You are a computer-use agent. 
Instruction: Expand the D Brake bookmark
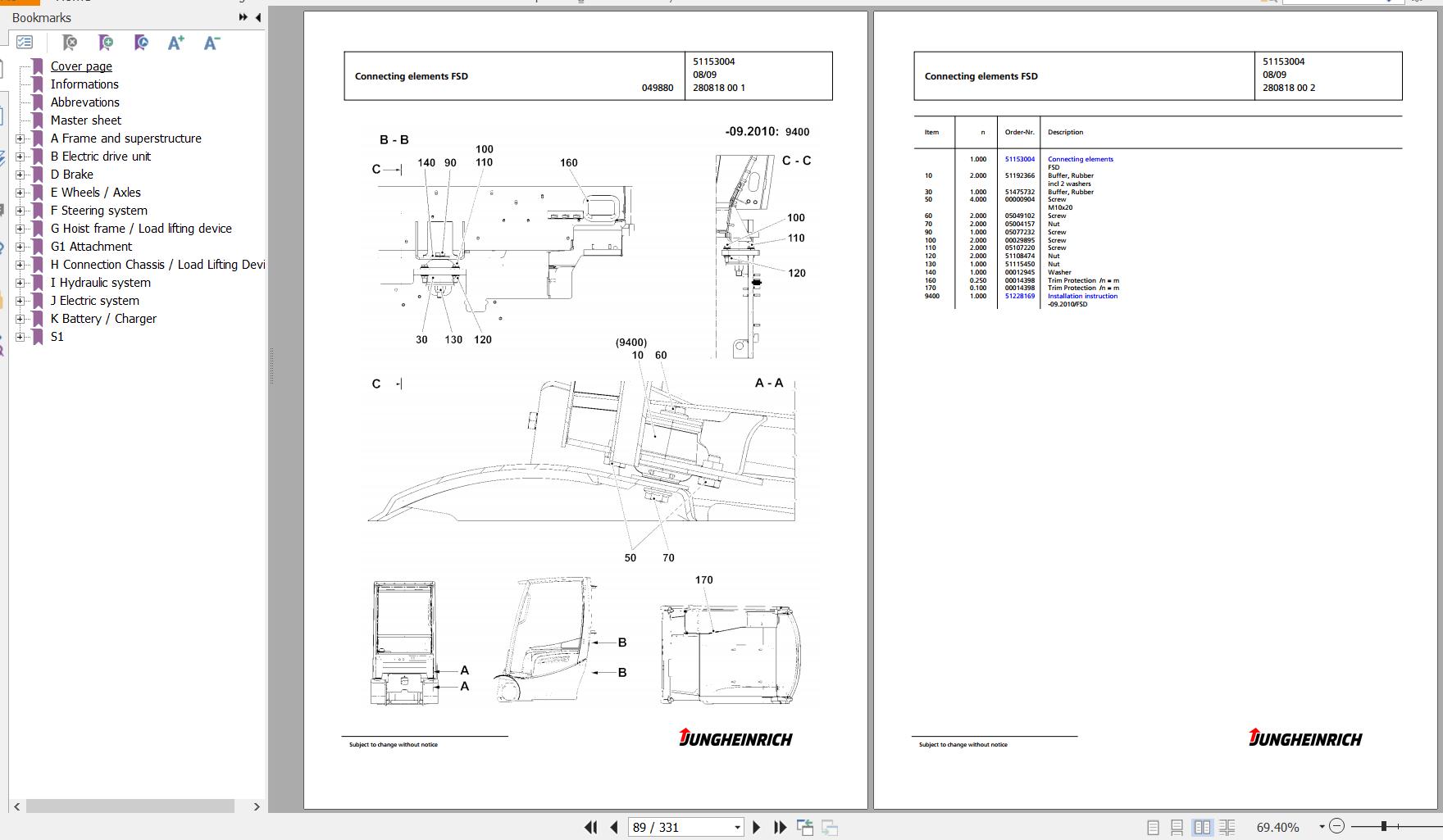[x=20, y=175]
